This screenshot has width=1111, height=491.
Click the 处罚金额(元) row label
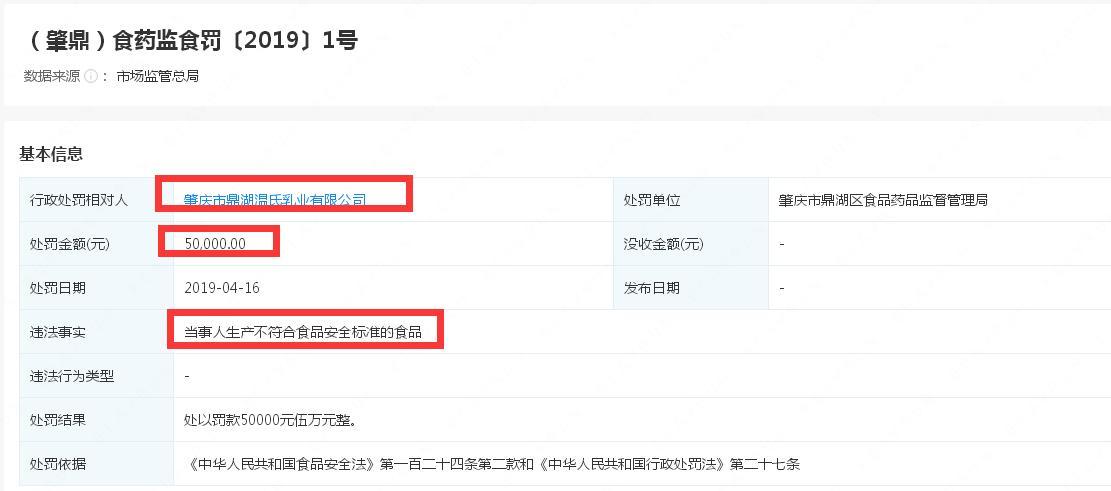click(72, 244)
